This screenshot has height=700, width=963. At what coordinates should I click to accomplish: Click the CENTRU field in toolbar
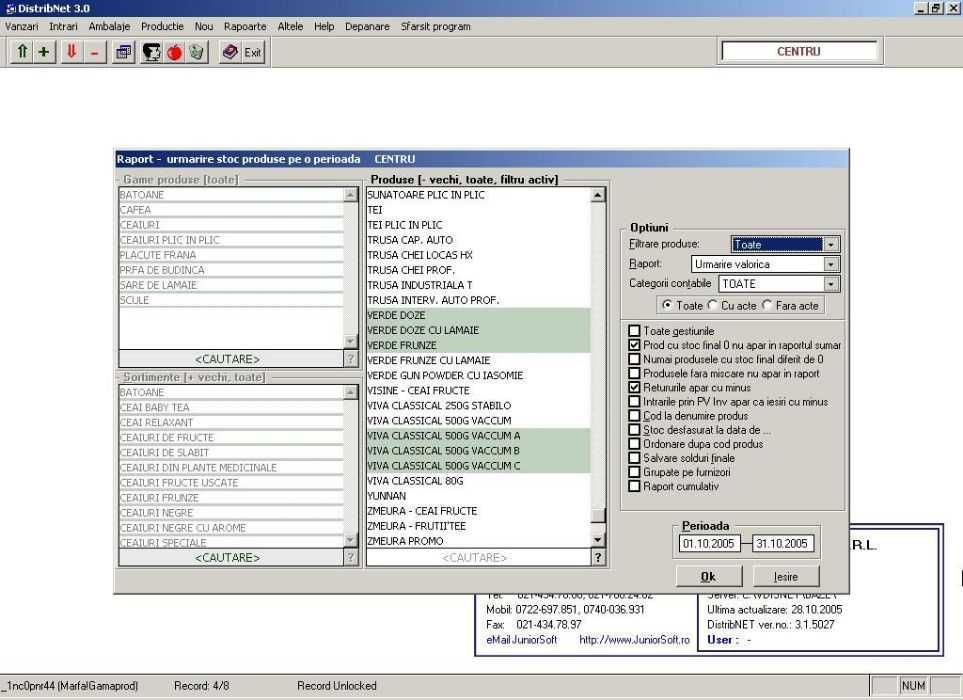[x=799, y=52]
